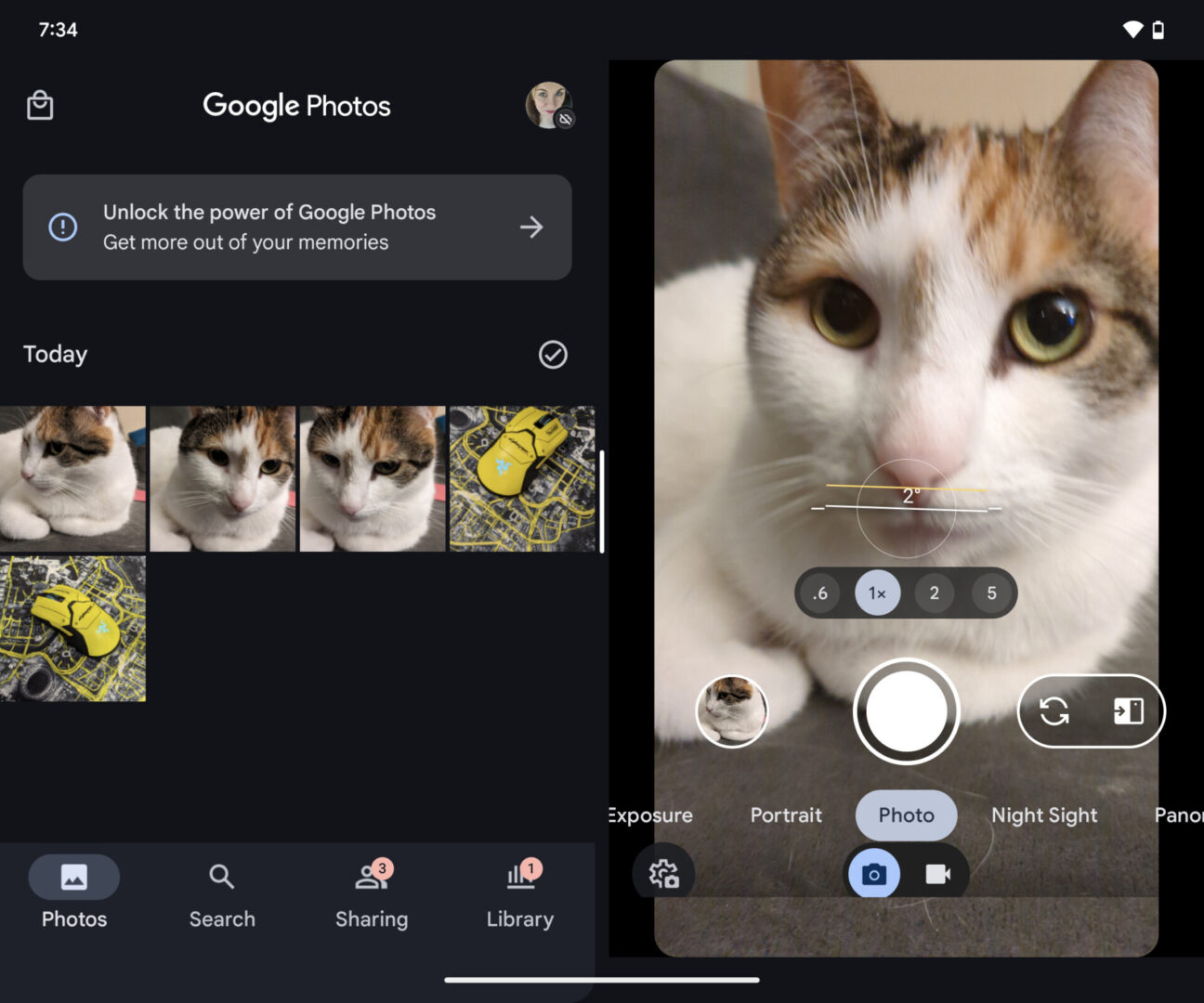1204x1003 pixels.
Task: Open camera settings gear icon
Action: click(x=663, y=874)
